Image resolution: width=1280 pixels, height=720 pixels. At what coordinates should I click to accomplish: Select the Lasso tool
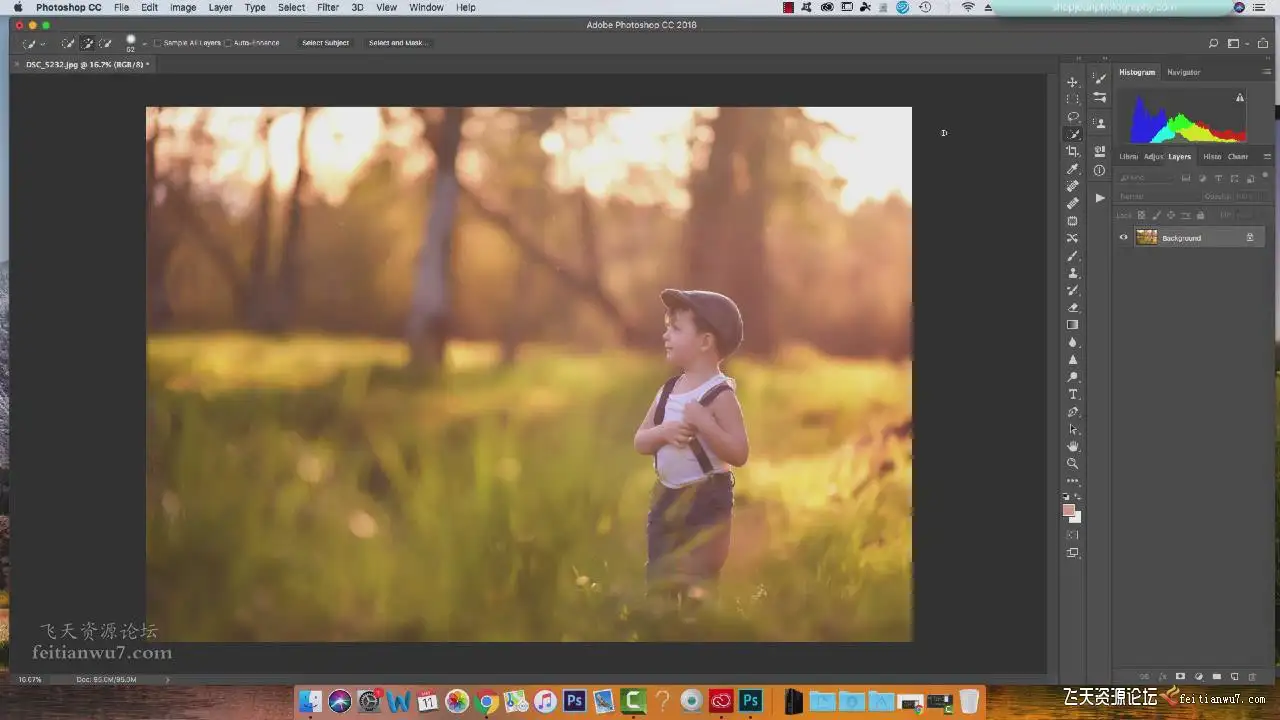1073,116
